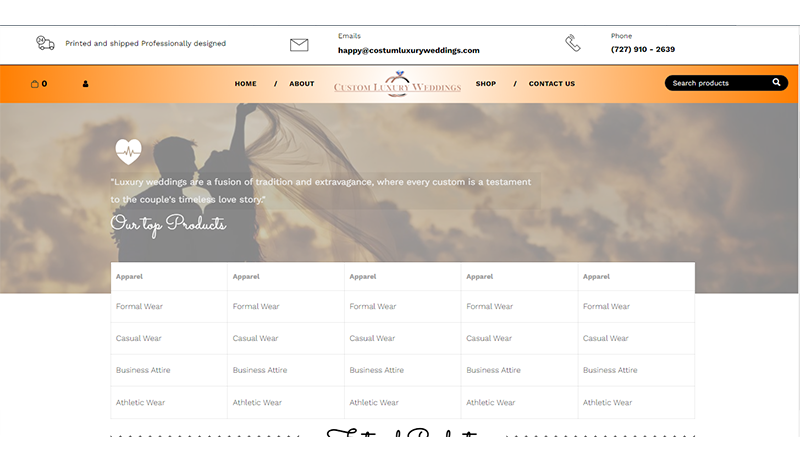
Task: Click the user account icon
Action: [85, 84]
